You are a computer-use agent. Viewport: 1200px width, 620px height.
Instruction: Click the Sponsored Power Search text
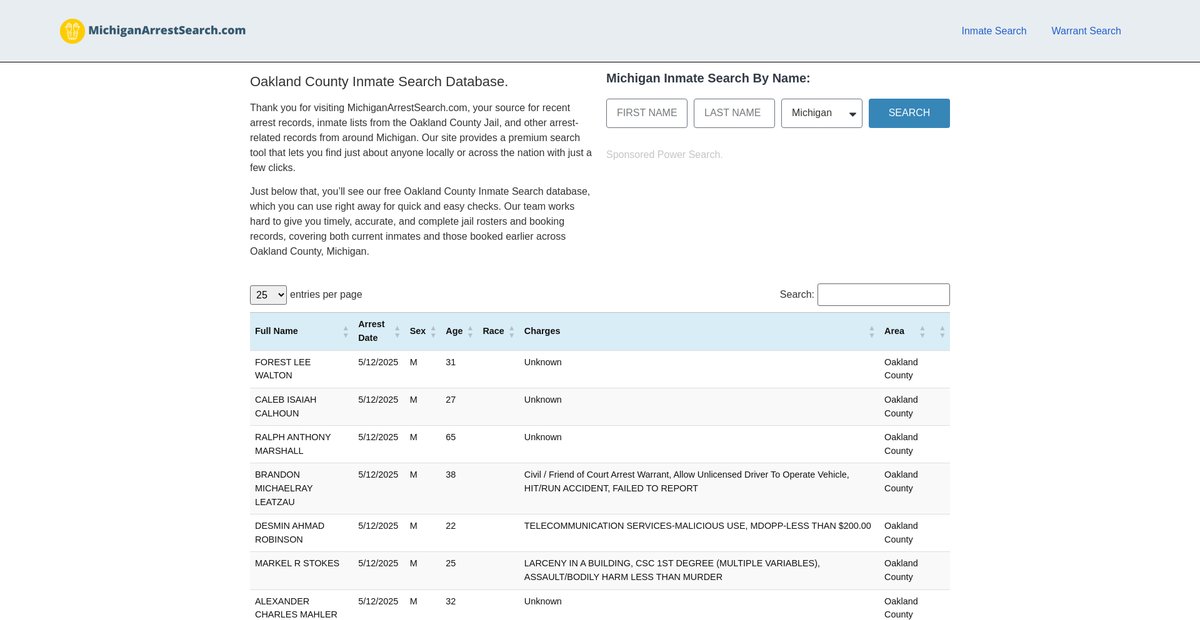click(x=663, y=155)
